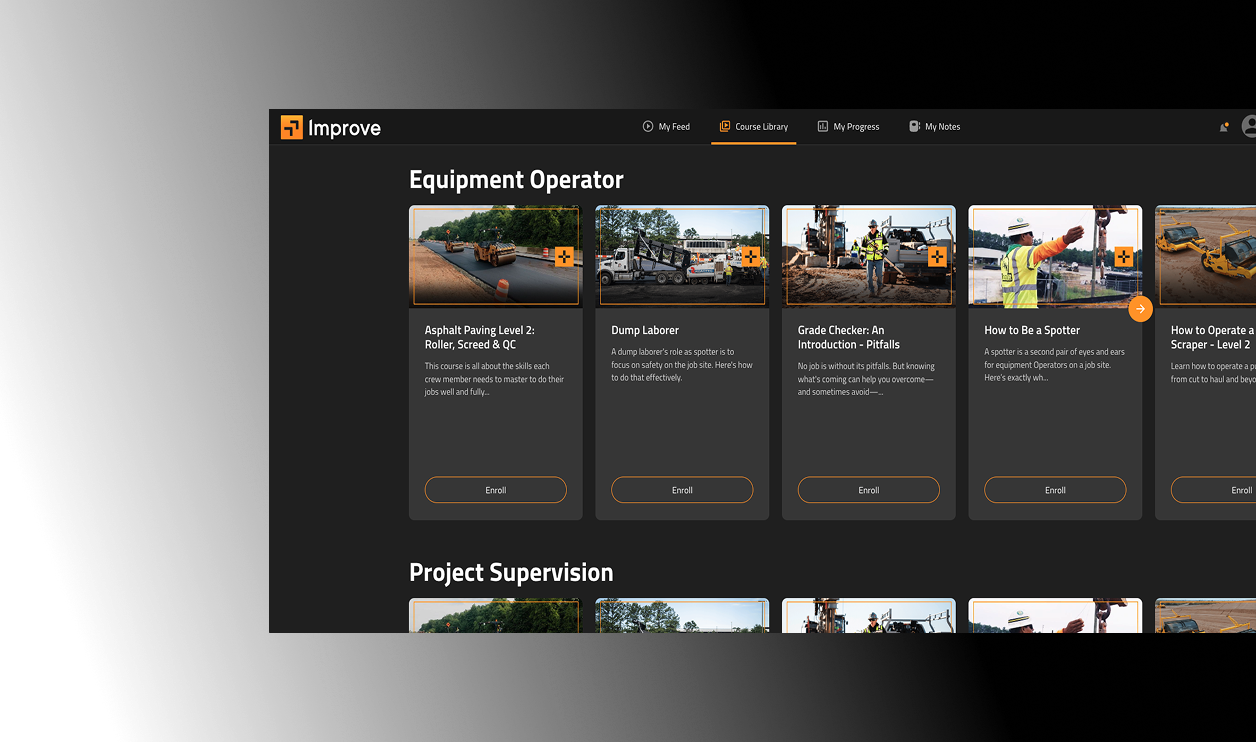Viewport: 1256px width, 742px height.
Task: Click the How to Be a Spotter title
Action: click(1032, 330)
